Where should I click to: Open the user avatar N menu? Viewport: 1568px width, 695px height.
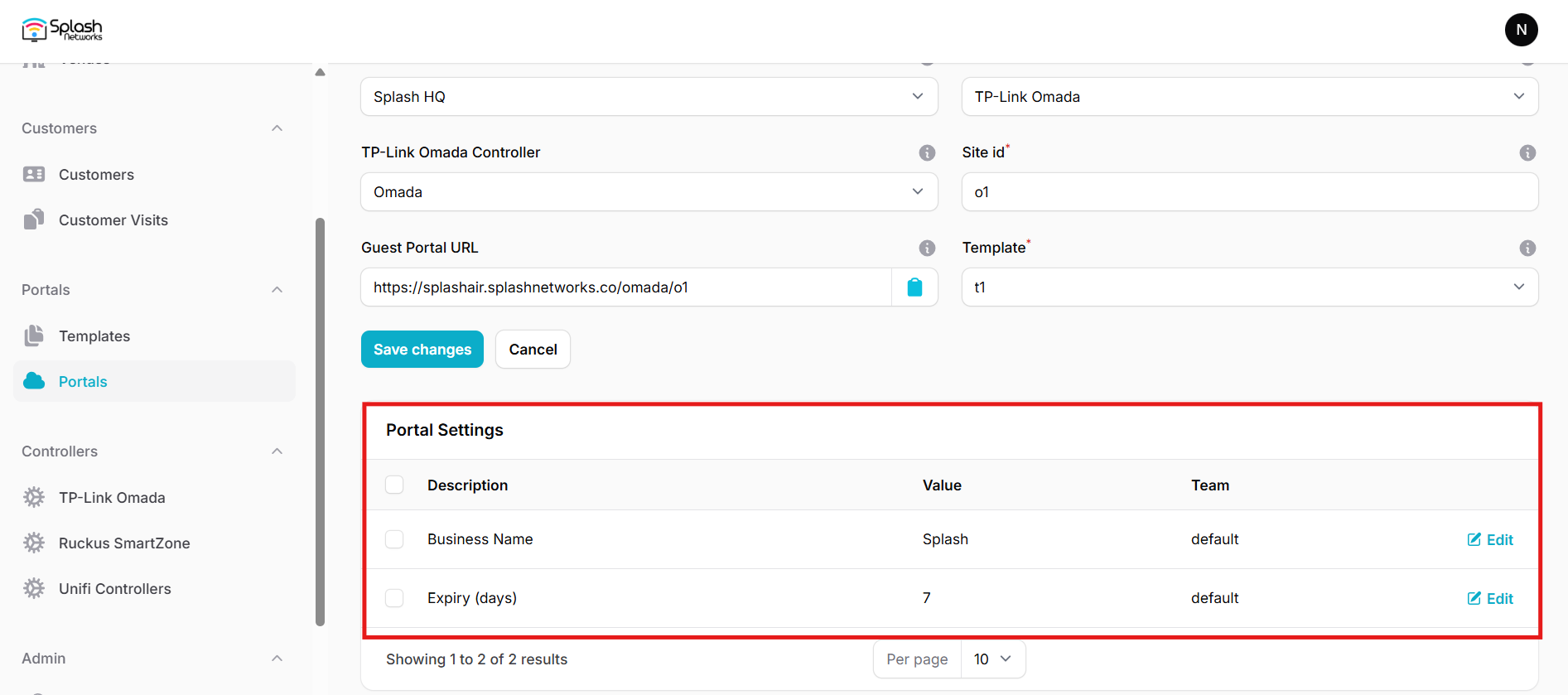pos(1521,30)
